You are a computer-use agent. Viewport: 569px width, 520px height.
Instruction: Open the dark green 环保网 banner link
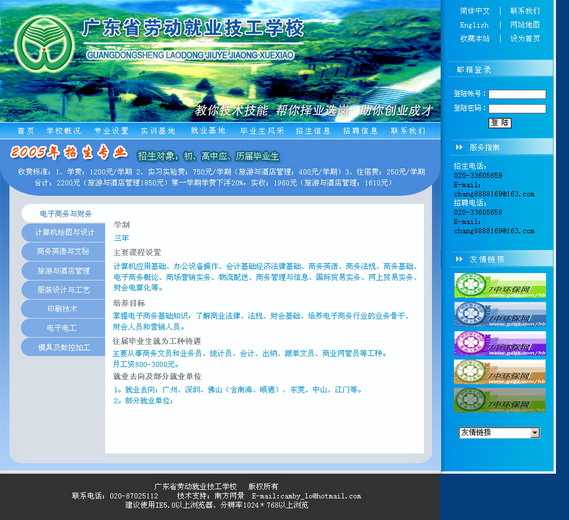click(500, 400)
